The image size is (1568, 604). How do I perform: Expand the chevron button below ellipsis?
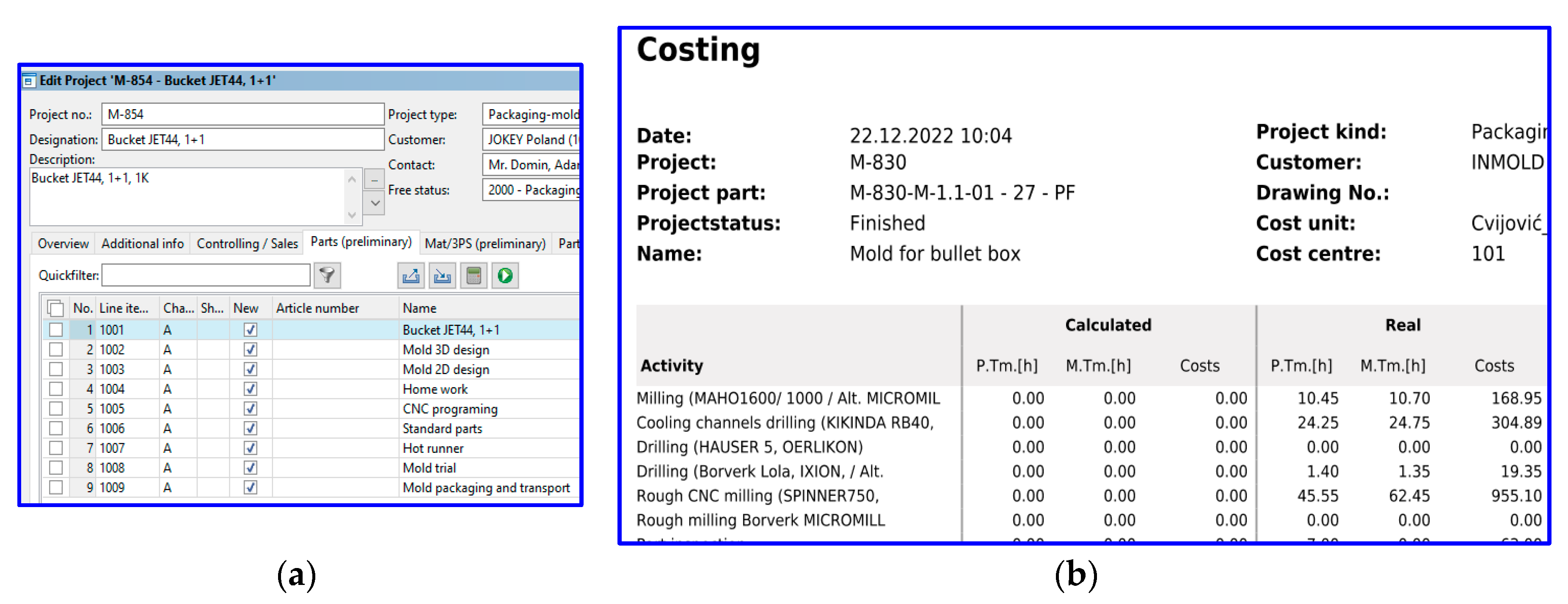(375, 203)
